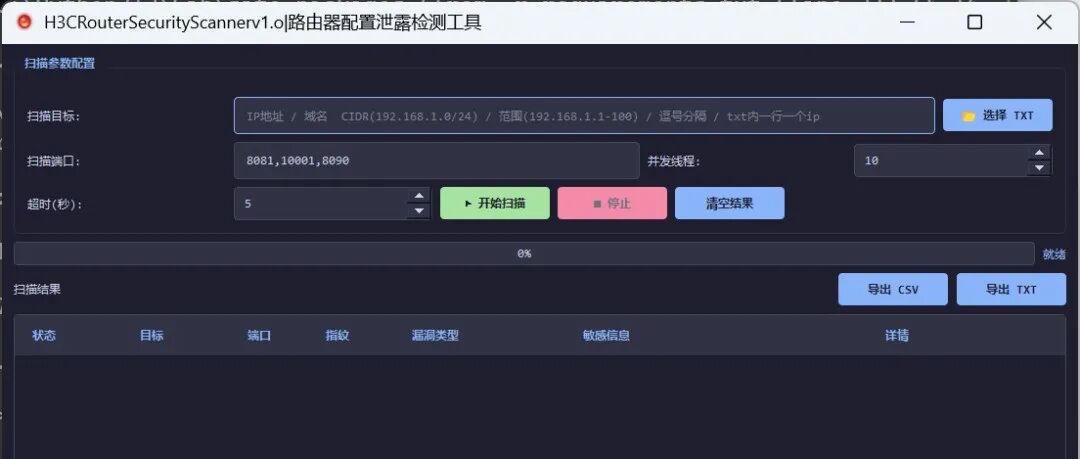The height and width of the screenshot is (459, 1080).
Task: Click the 扫描参数配置 group title
Action: pyautogui.click(x=60, y=63)
